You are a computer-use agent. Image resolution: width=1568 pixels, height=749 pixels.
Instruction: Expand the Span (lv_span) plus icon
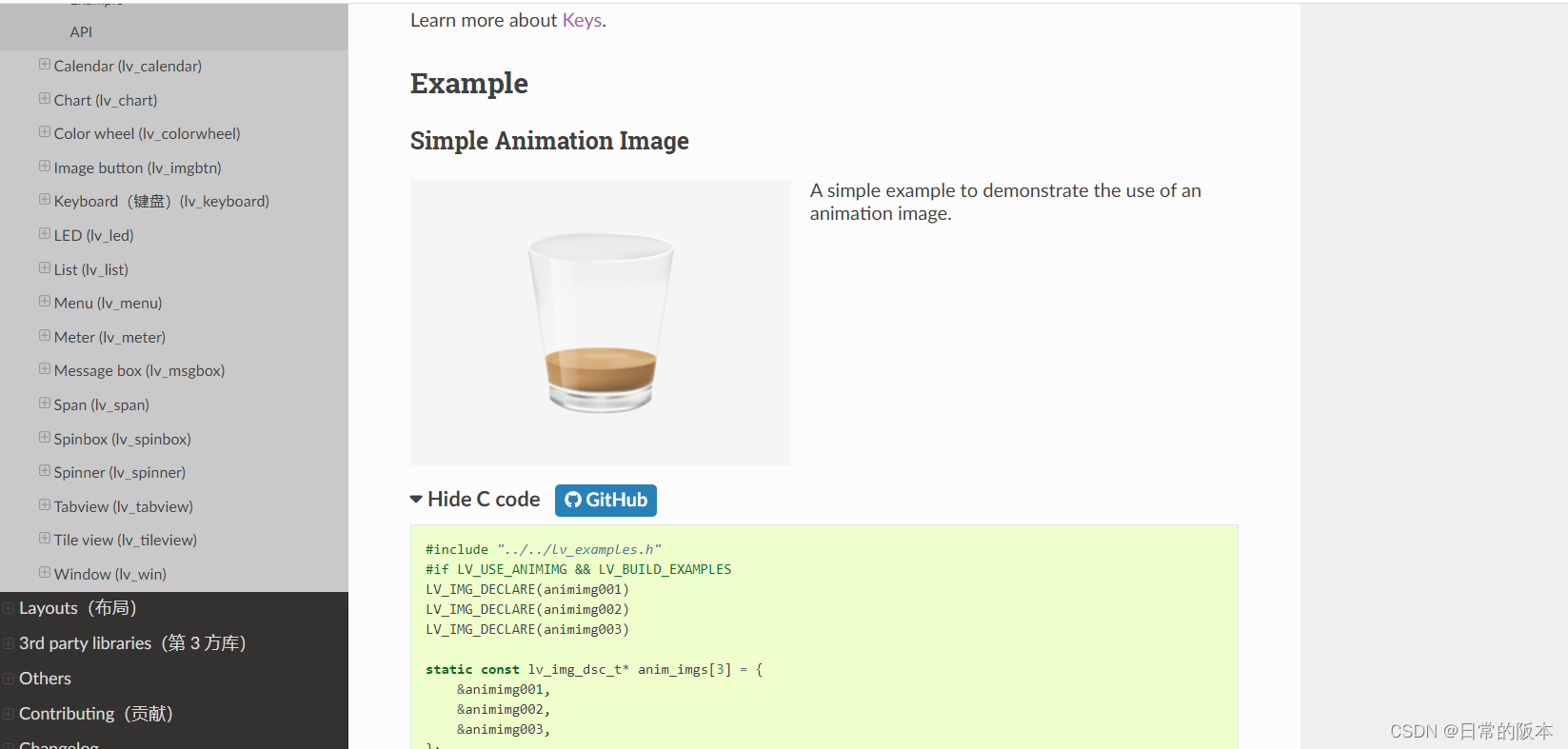(x=45, y=403)
